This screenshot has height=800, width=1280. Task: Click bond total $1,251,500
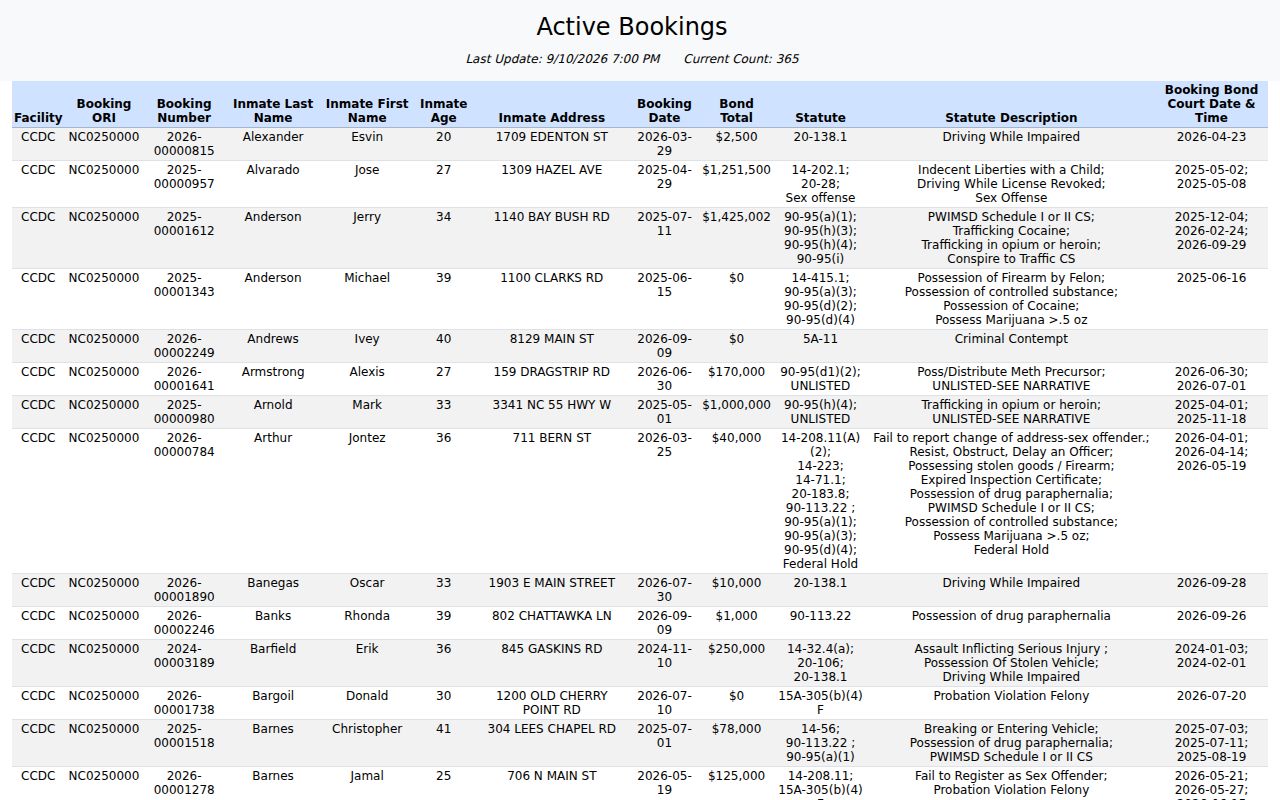736,170
